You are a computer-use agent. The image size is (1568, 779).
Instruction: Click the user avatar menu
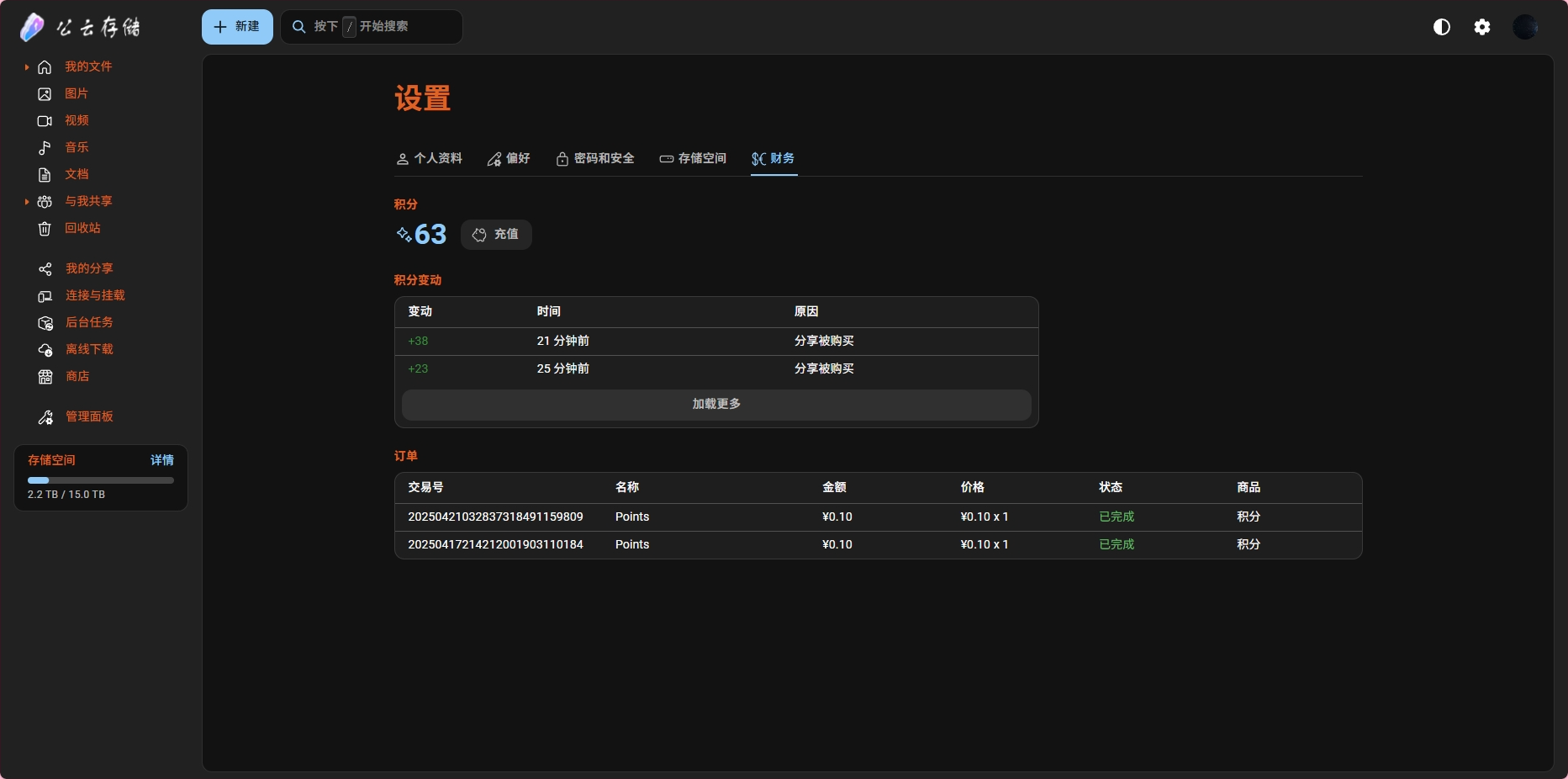click(x=1525, y=27)
